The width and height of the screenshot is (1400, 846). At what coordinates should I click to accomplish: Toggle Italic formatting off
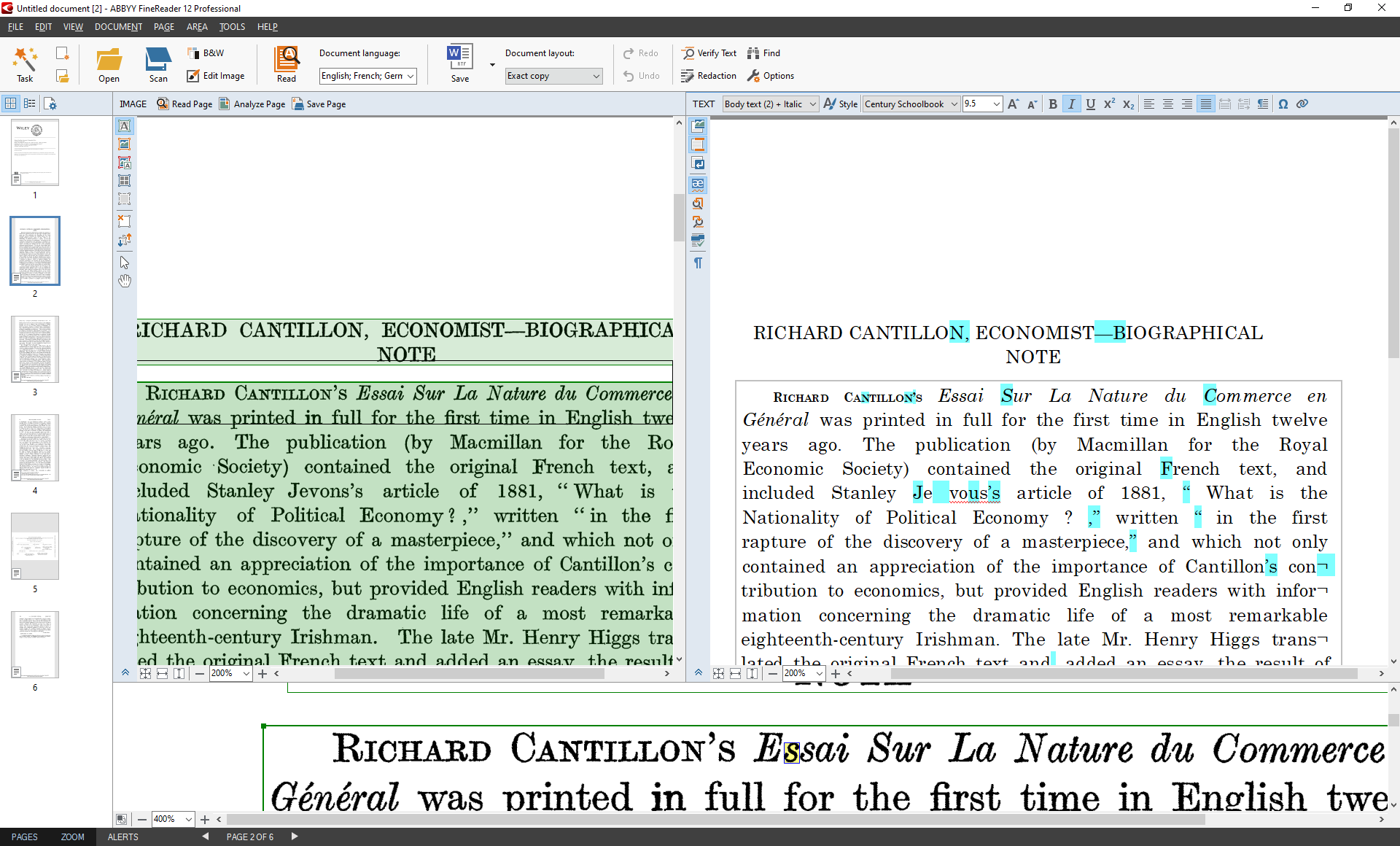pos(1071,104)
